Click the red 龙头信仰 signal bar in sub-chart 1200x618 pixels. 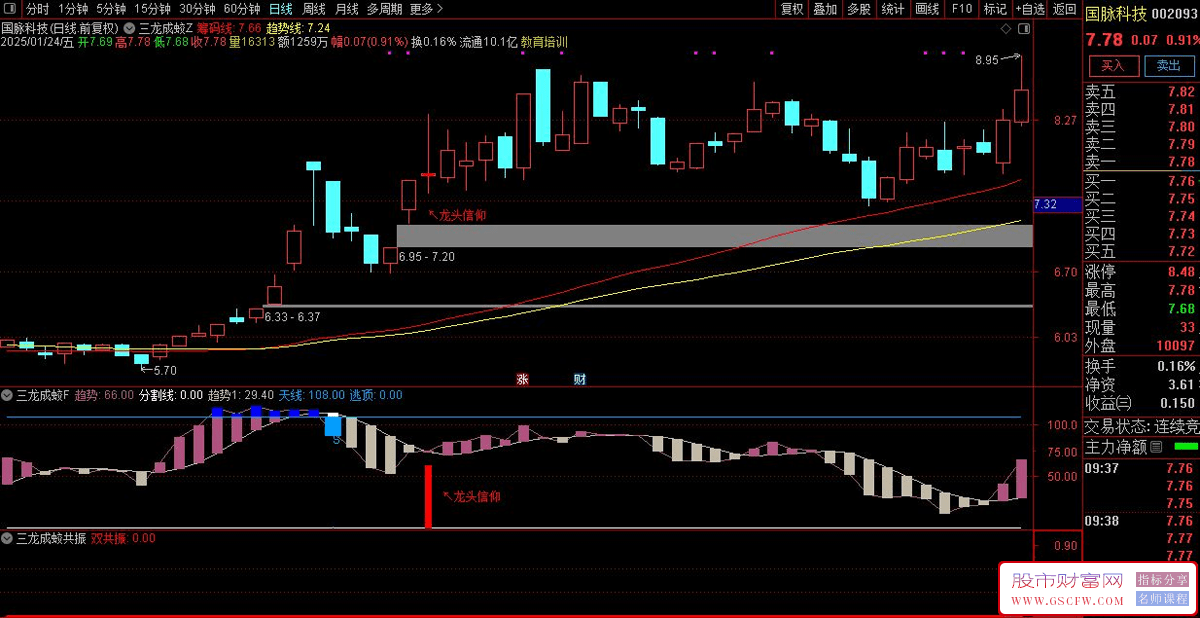tap(428, 497)
